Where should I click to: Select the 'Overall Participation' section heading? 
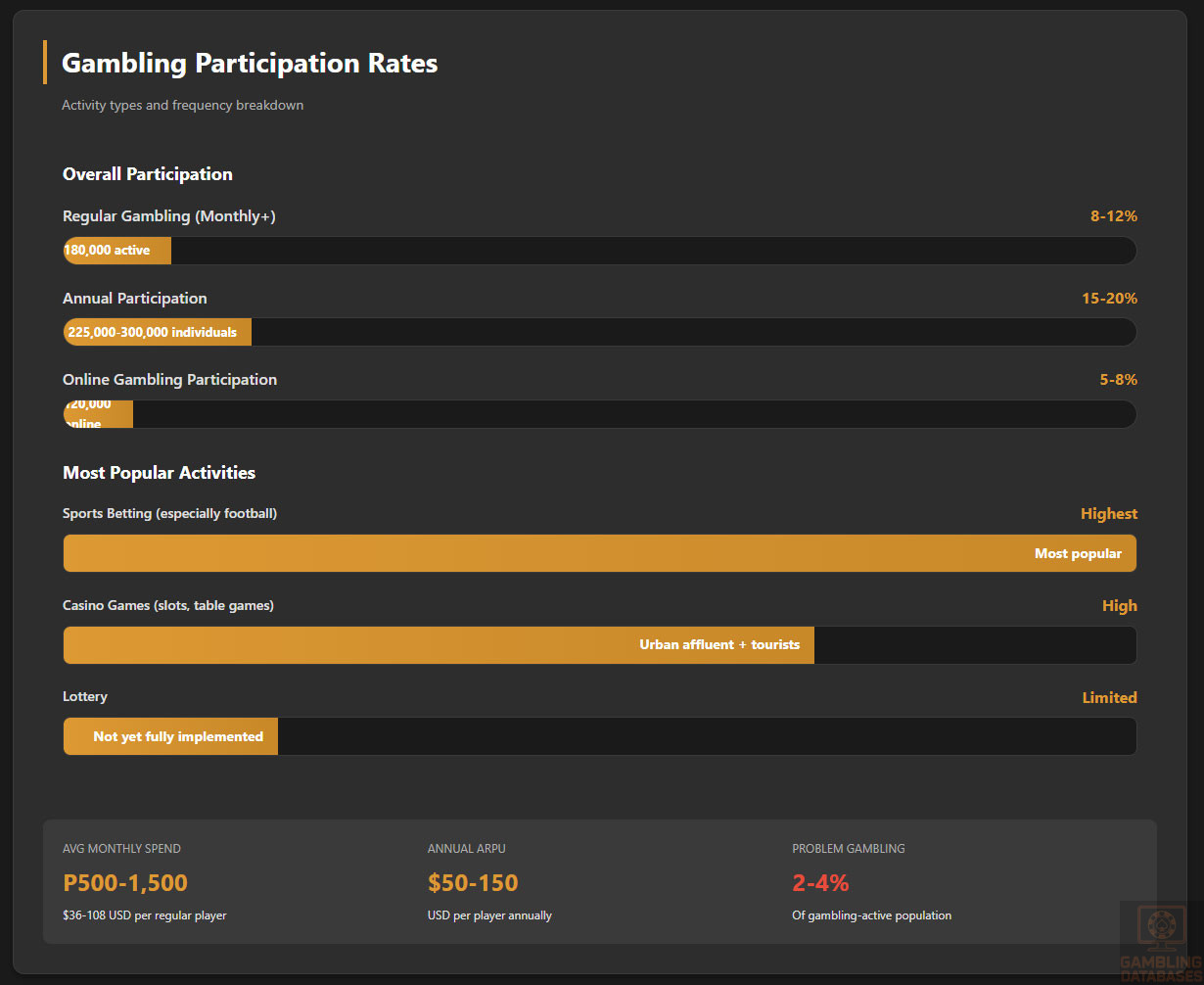(148, 174)
